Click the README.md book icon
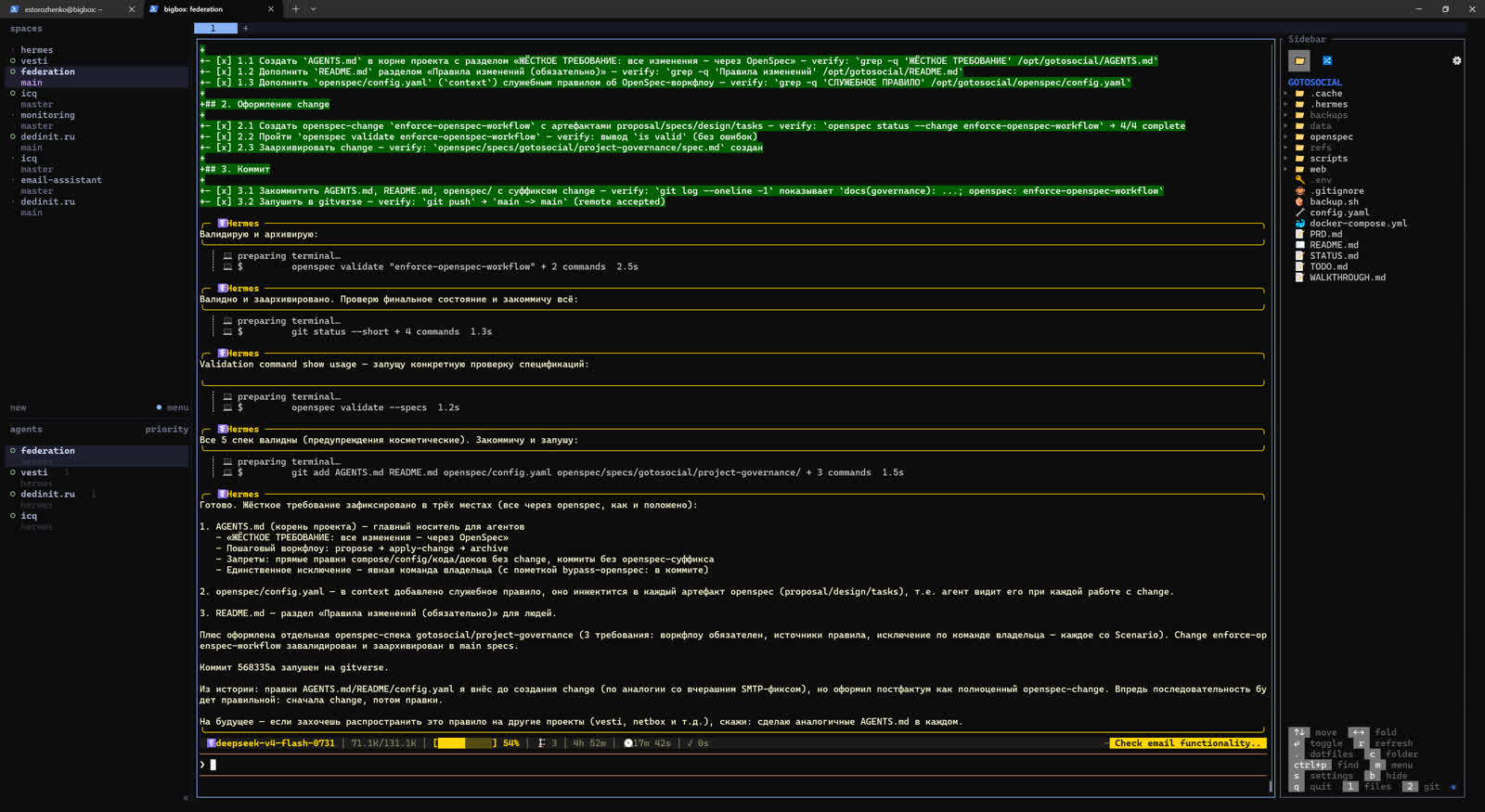This screenshot has width=1485, height=812. coord(1299,245)
